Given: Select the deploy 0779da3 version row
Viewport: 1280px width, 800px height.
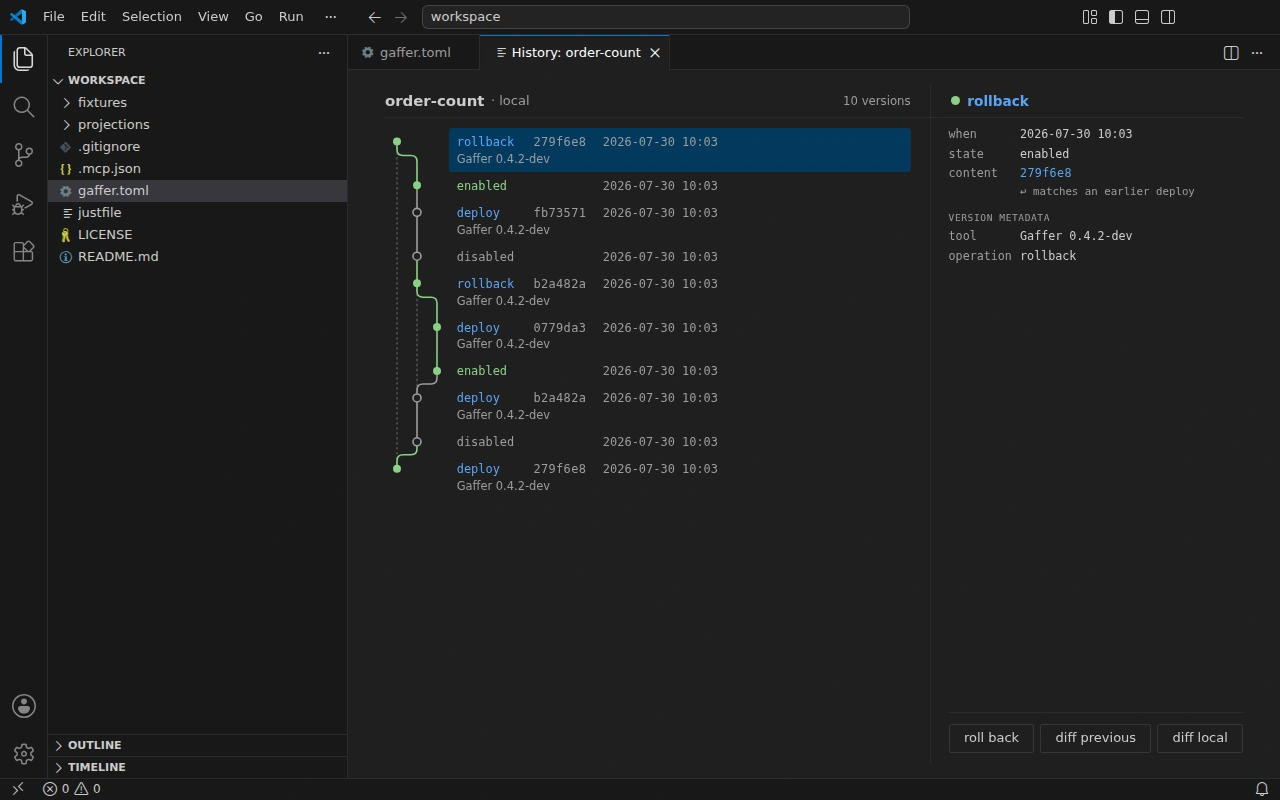Looking at the screenshot, I should tap(680, 335).
